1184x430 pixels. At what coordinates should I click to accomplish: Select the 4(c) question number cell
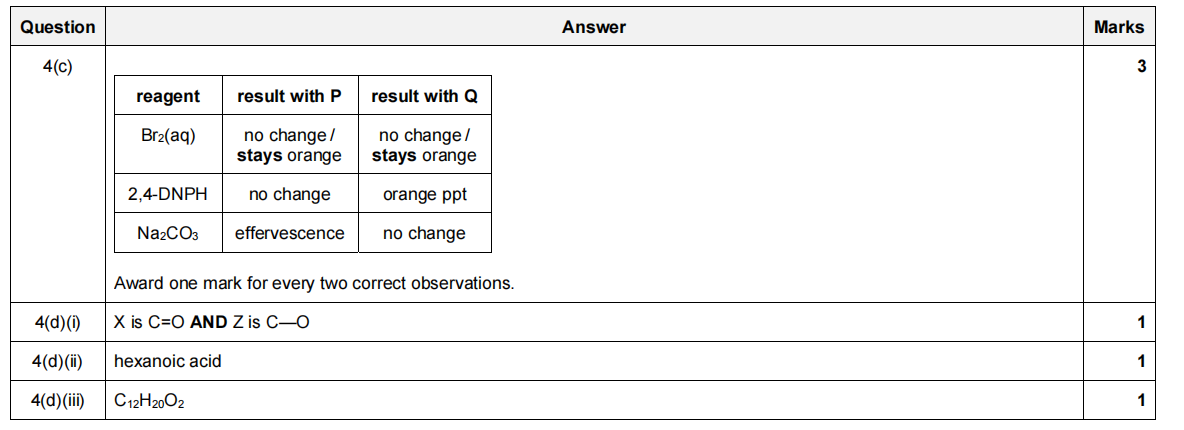[x=58, y=67]
